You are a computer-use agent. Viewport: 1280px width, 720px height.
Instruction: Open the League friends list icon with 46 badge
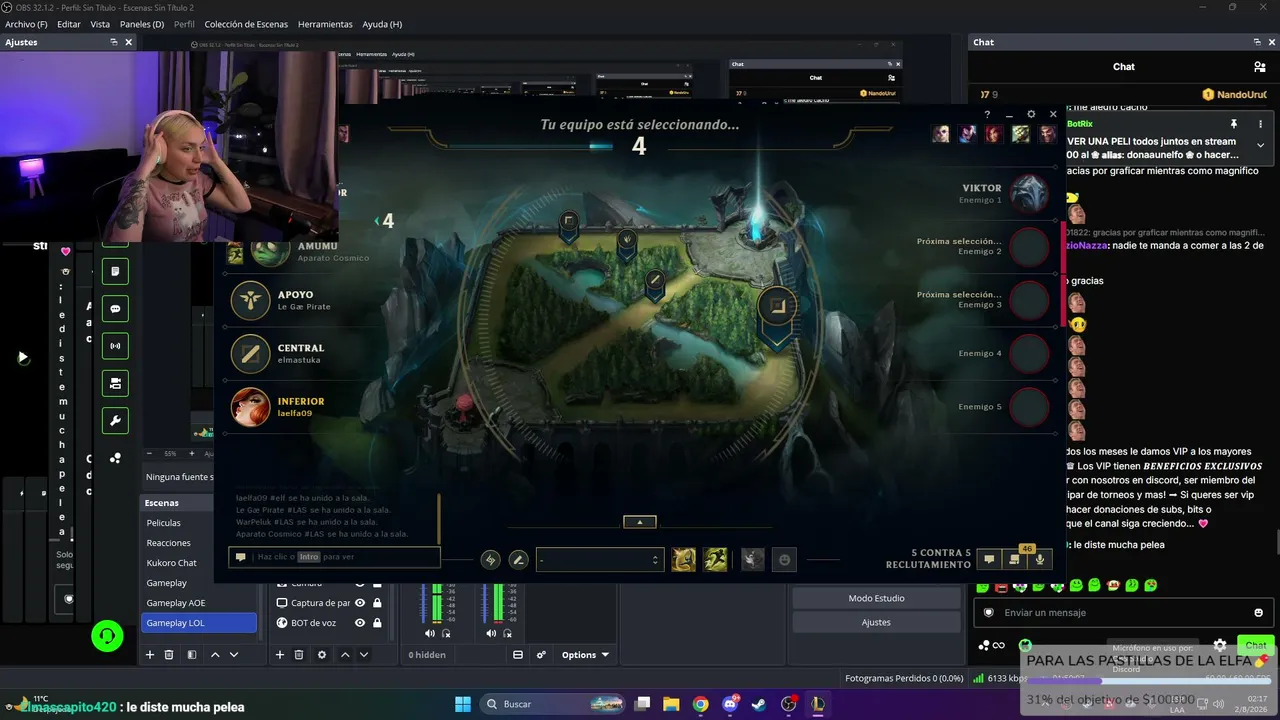[1014, 559]
